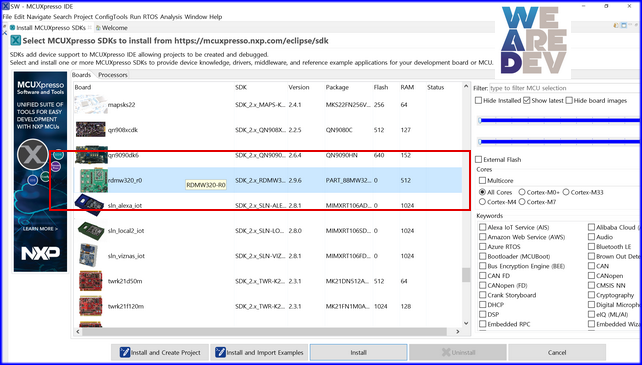The height and width of the screenshot is (365, 642).
Task: Click the board list scroll up arrow
Action: pyautogui.click(x=466, y=86)
